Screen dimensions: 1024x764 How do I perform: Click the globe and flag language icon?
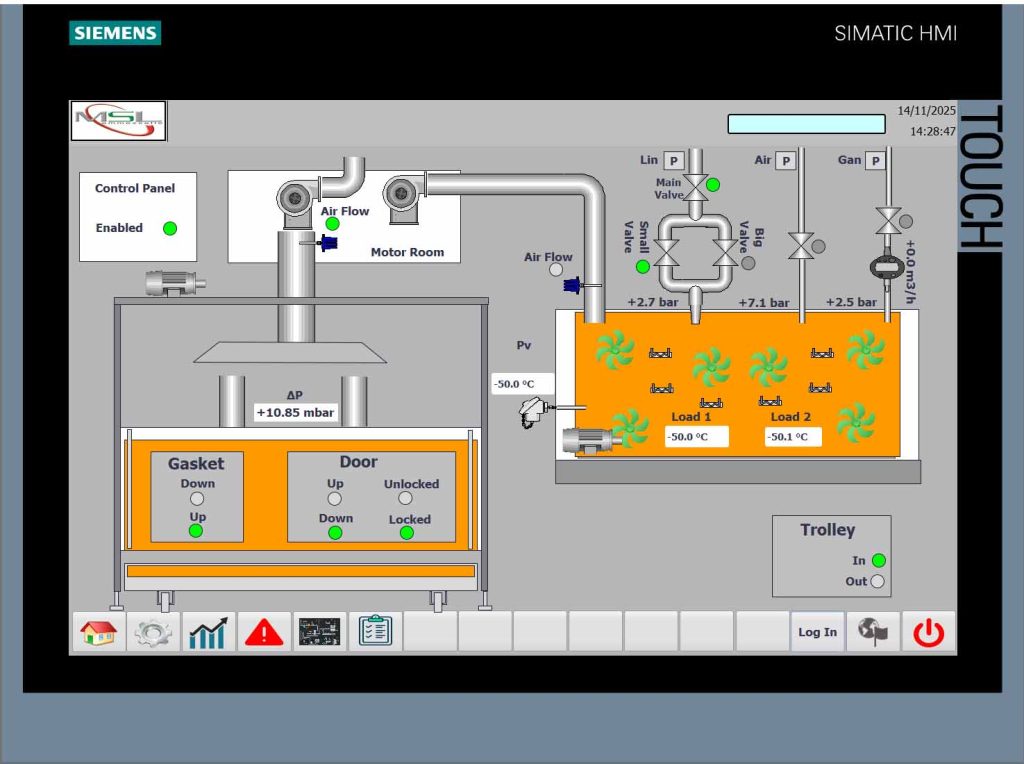click(x=873, y=632)
